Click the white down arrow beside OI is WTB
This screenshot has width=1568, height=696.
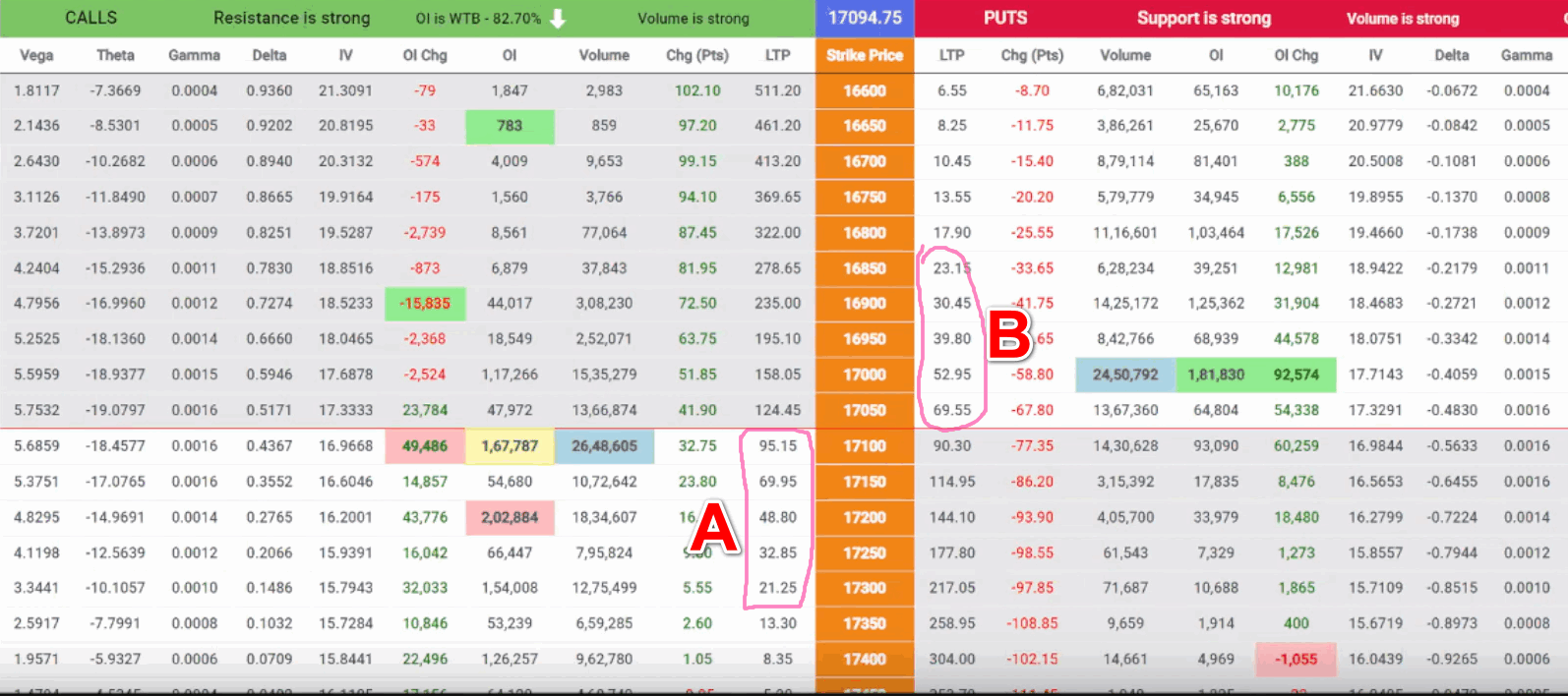[x=558, y=19]
